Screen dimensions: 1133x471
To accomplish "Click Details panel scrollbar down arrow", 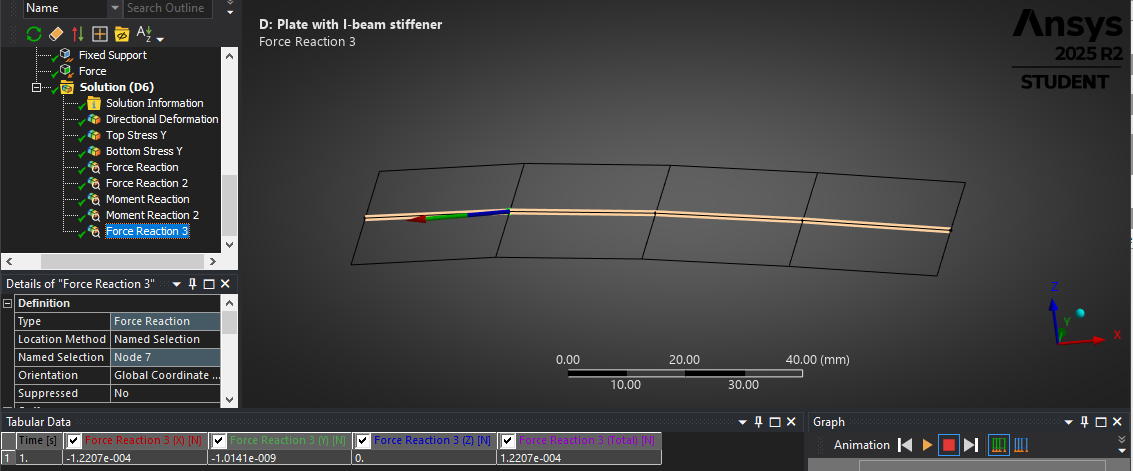I will [x=229, y=399].
